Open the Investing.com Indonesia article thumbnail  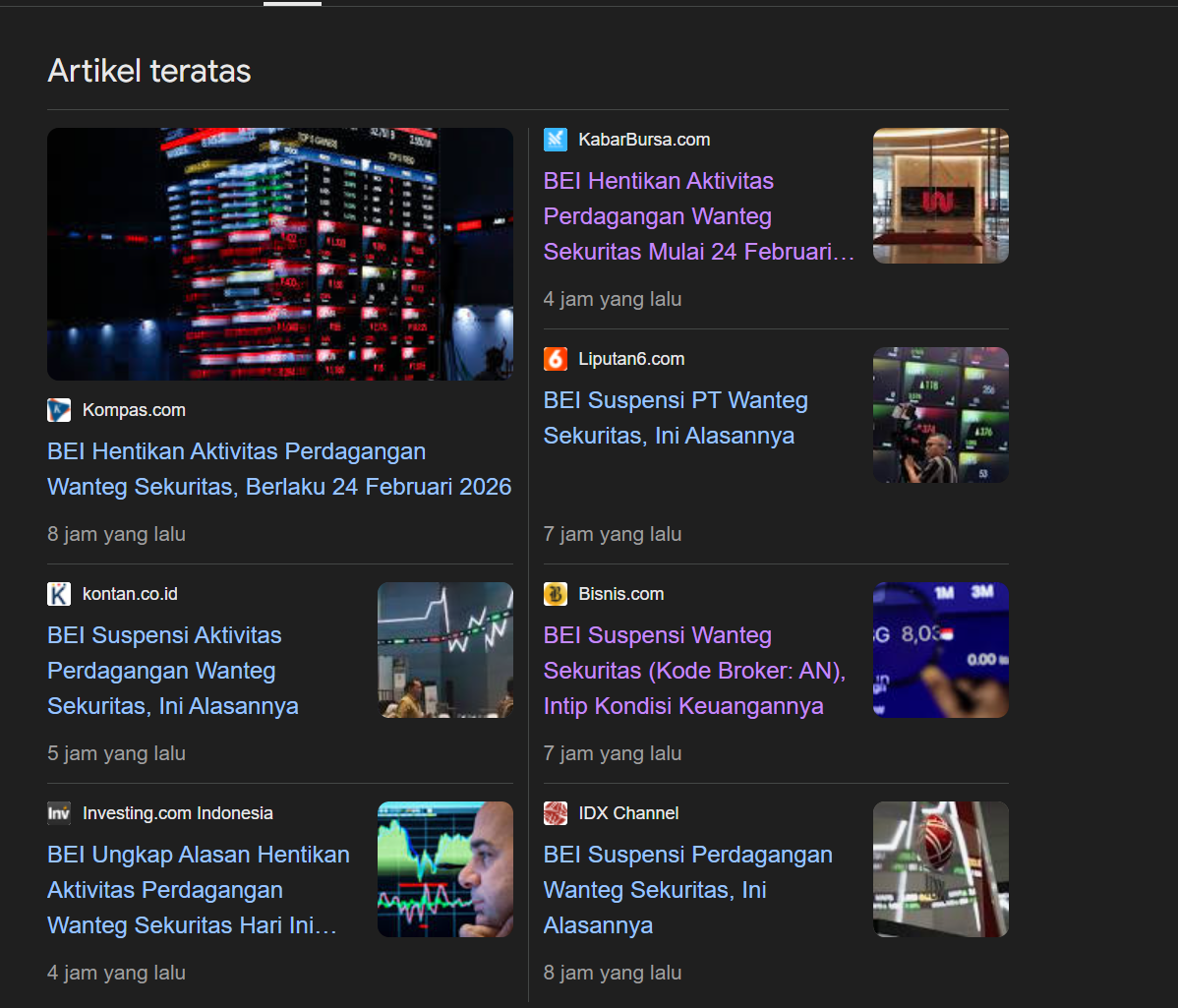click(445, 869)
